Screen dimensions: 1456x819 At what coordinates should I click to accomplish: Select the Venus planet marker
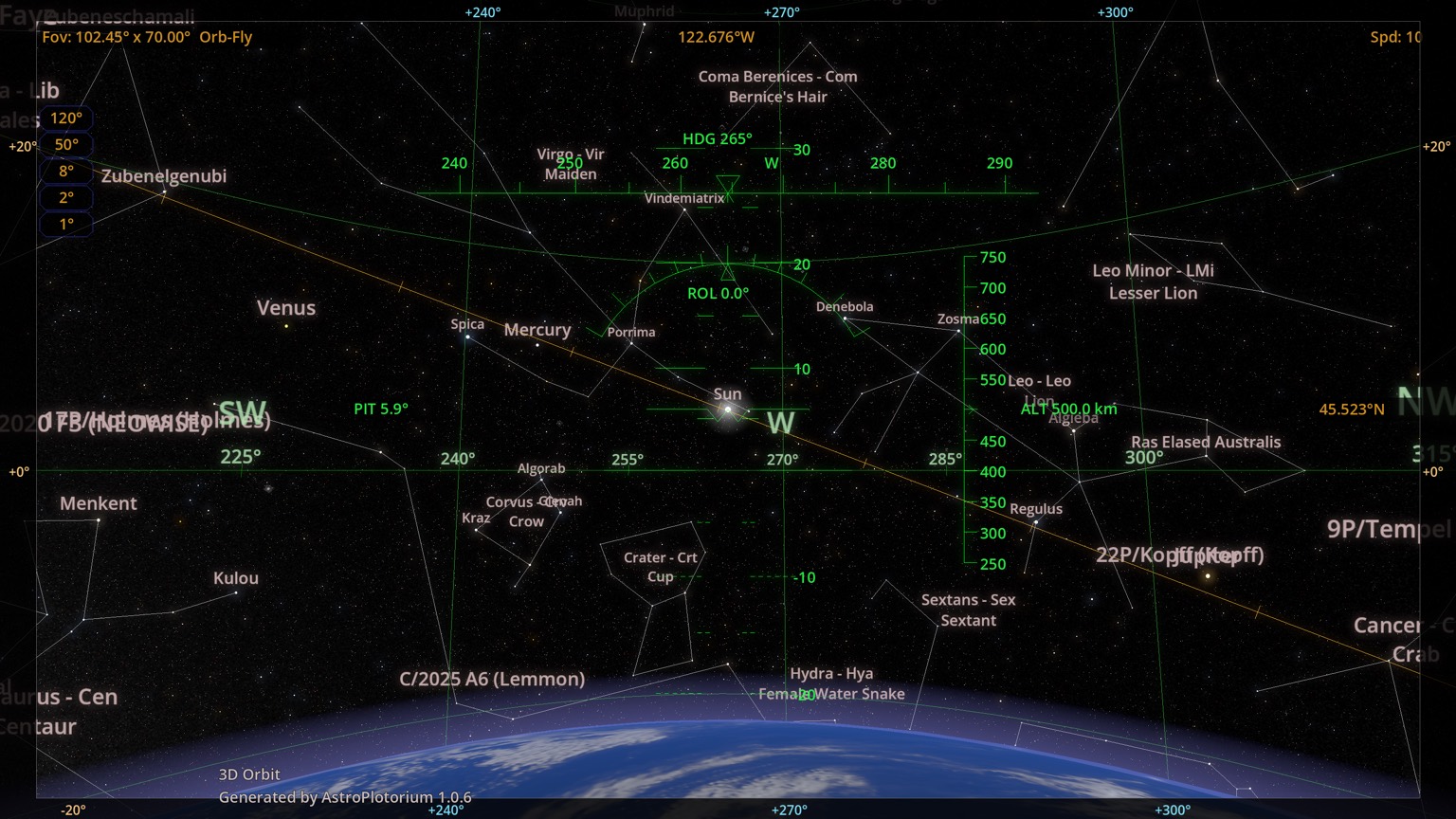pos(286,326)
